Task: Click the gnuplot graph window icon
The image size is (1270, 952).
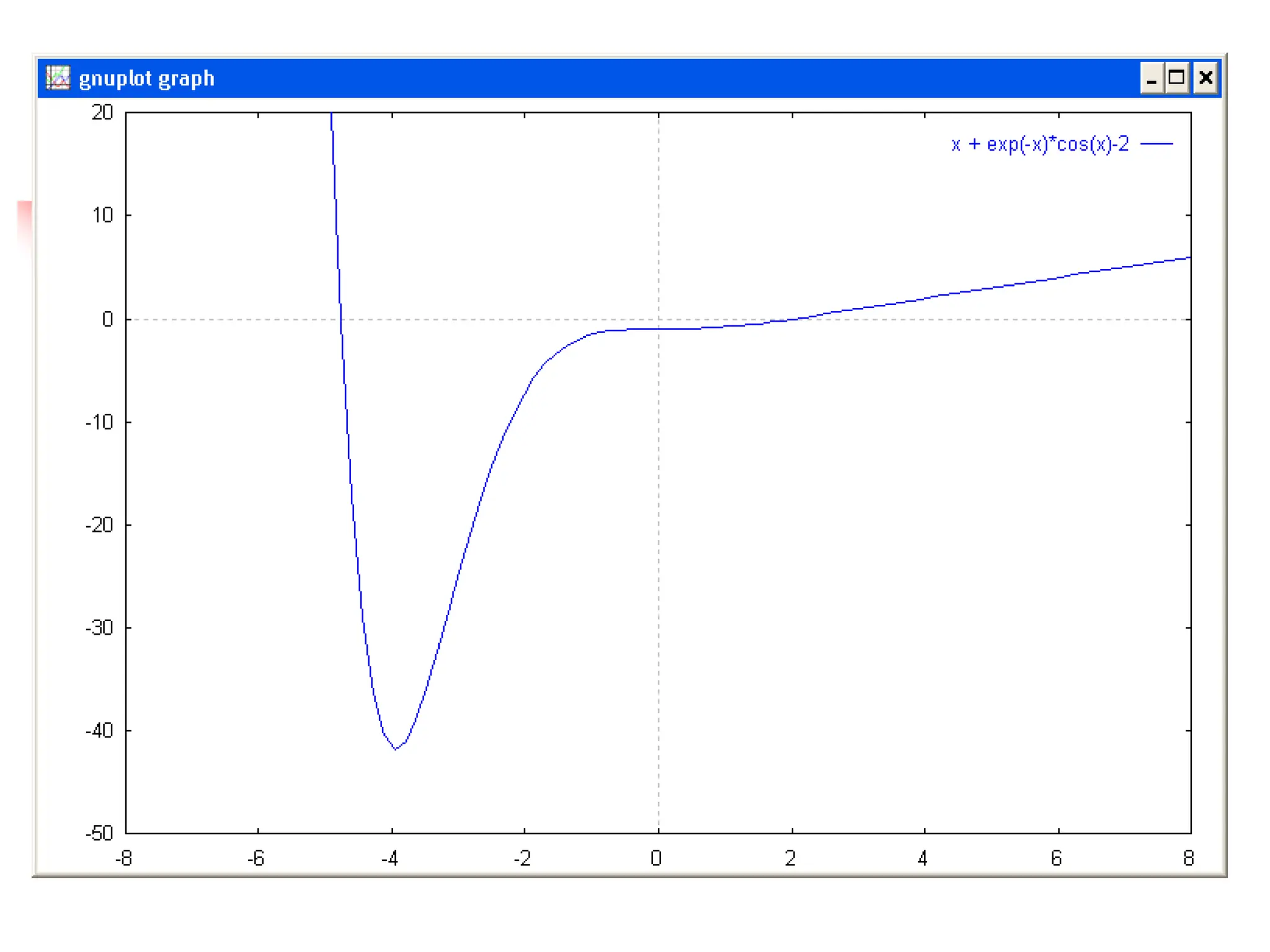Action: (58, 78)
